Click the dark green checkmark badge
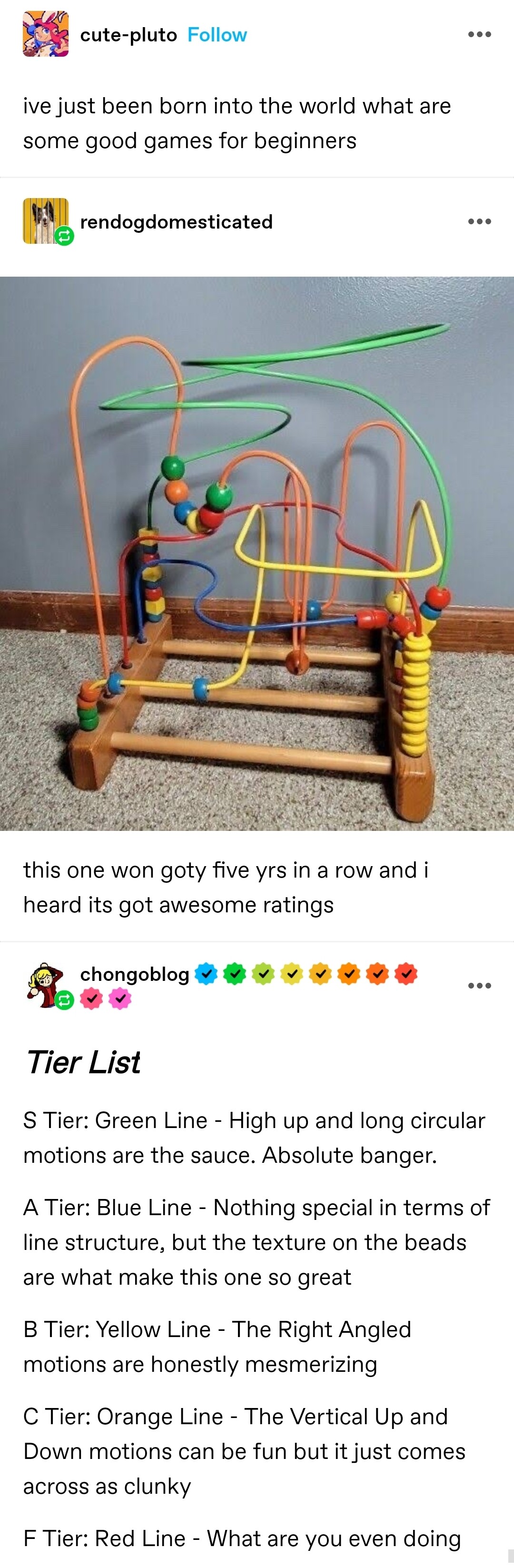This screenshot has width=514, height=1568. [x=235, y=974]
